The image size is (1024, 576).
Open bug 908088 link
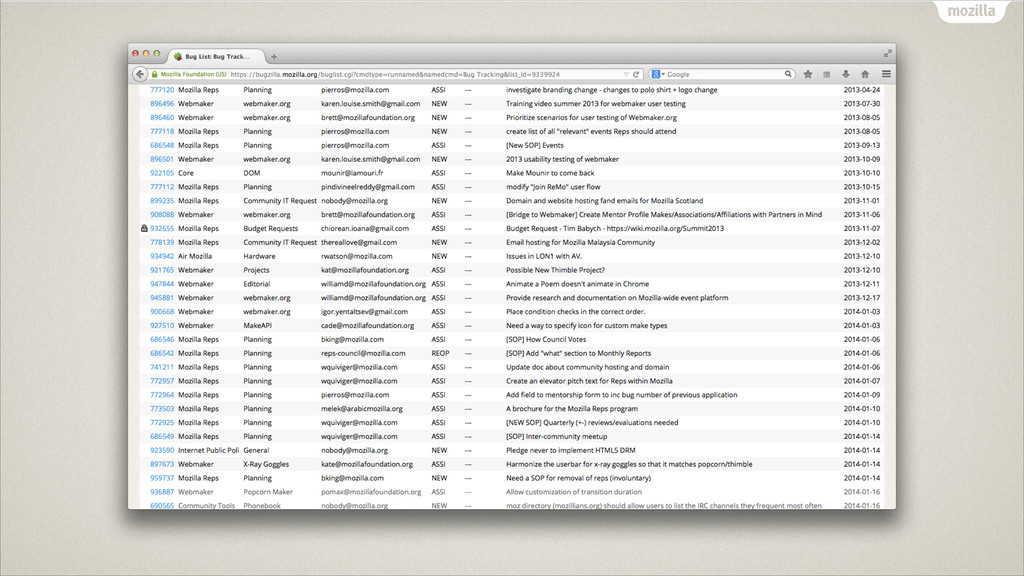click(162, 215)
